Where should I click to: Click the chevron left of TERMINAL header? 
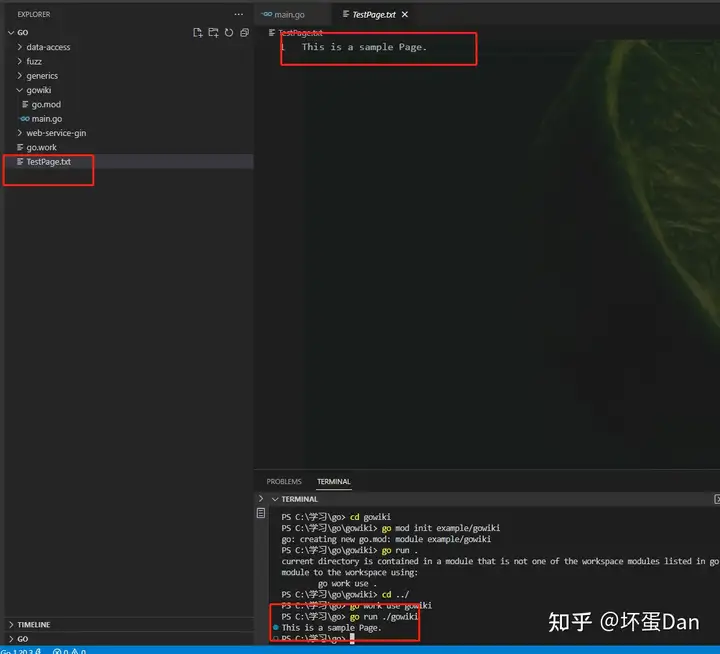[x=261, y=499]
